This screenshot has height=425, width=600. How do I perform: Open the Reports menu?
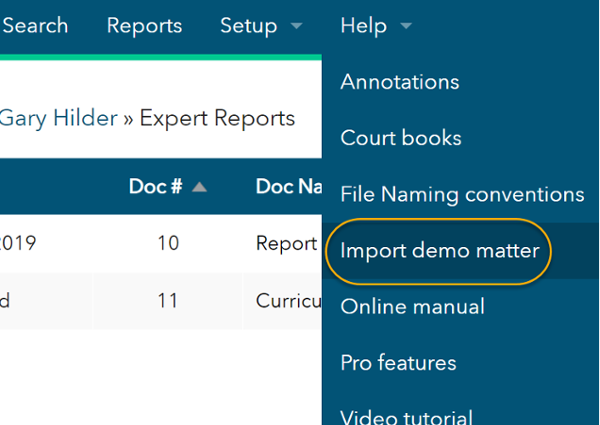(x=144, y=26)
